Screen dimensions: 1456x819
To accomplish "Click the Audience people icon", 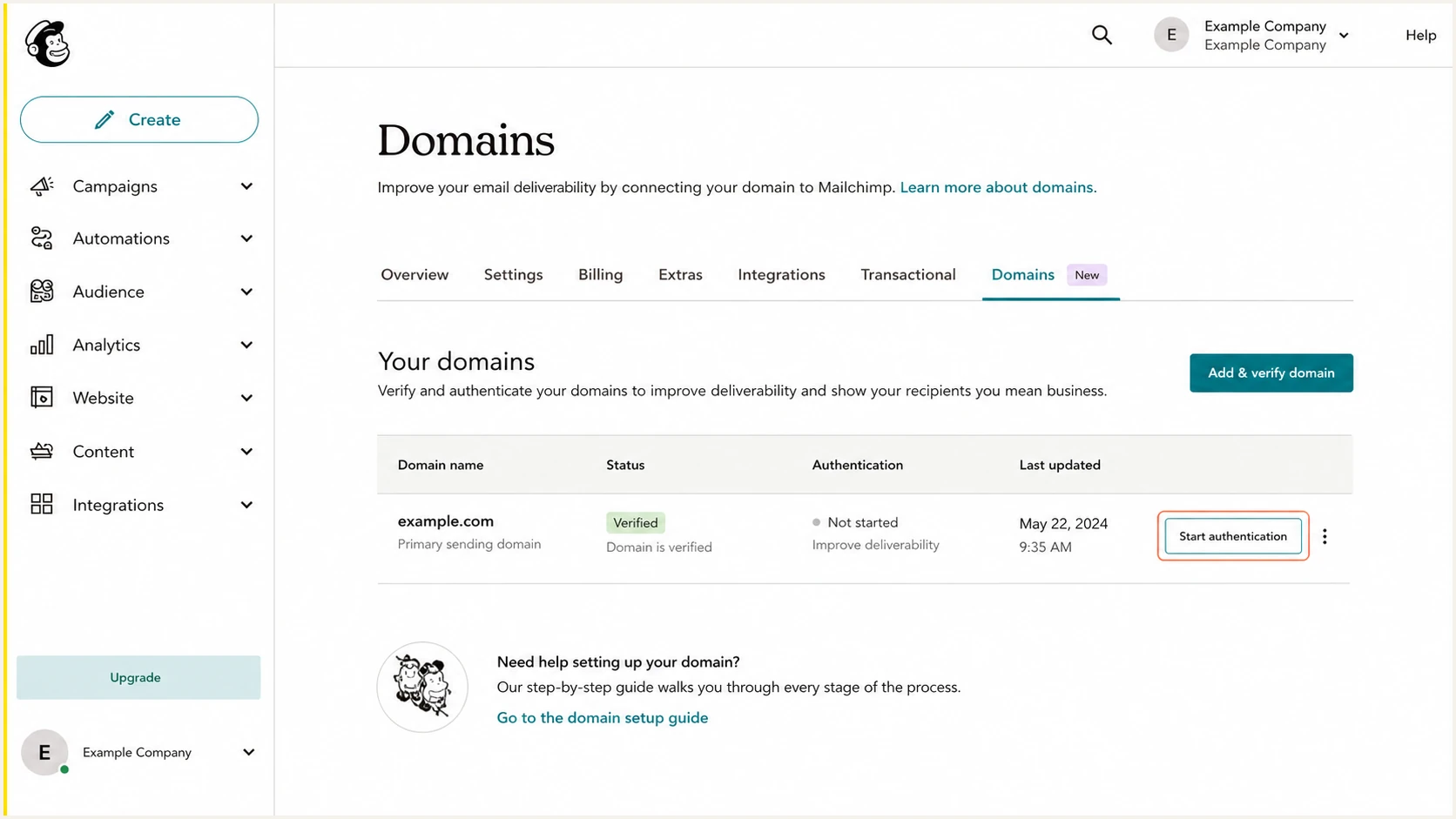I will tap(42, 292).
